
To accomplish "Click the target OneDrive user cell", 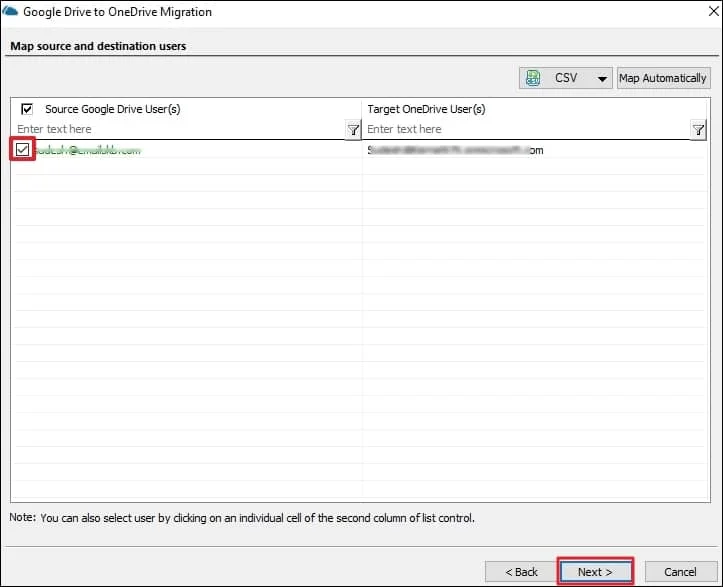I will click(535, 150).
